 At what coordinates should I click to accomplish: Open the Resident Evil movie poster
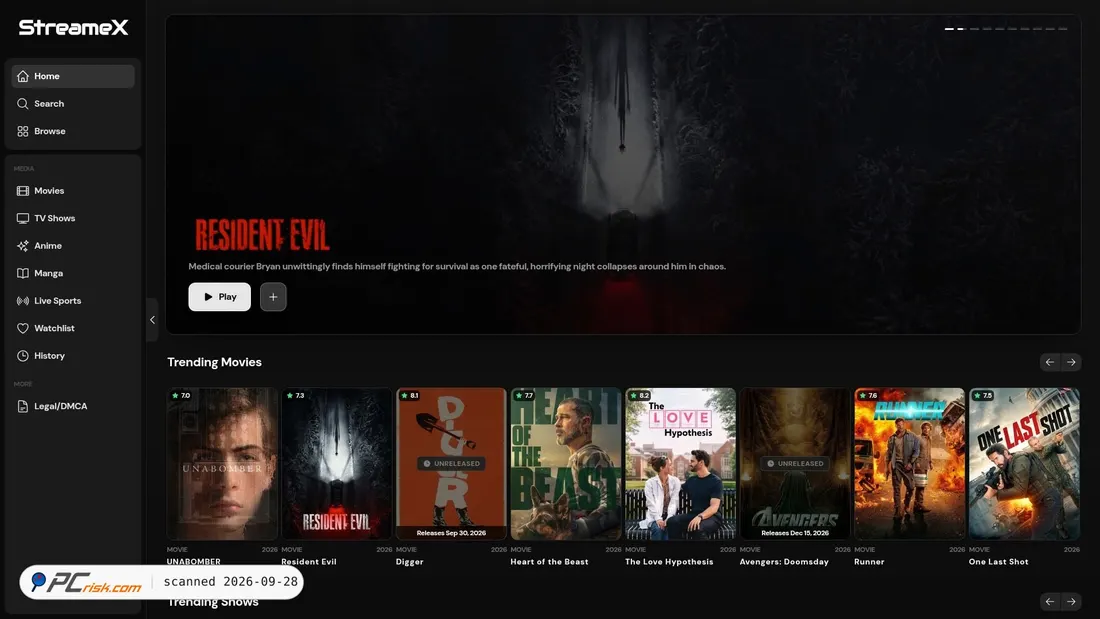[337, 464]
